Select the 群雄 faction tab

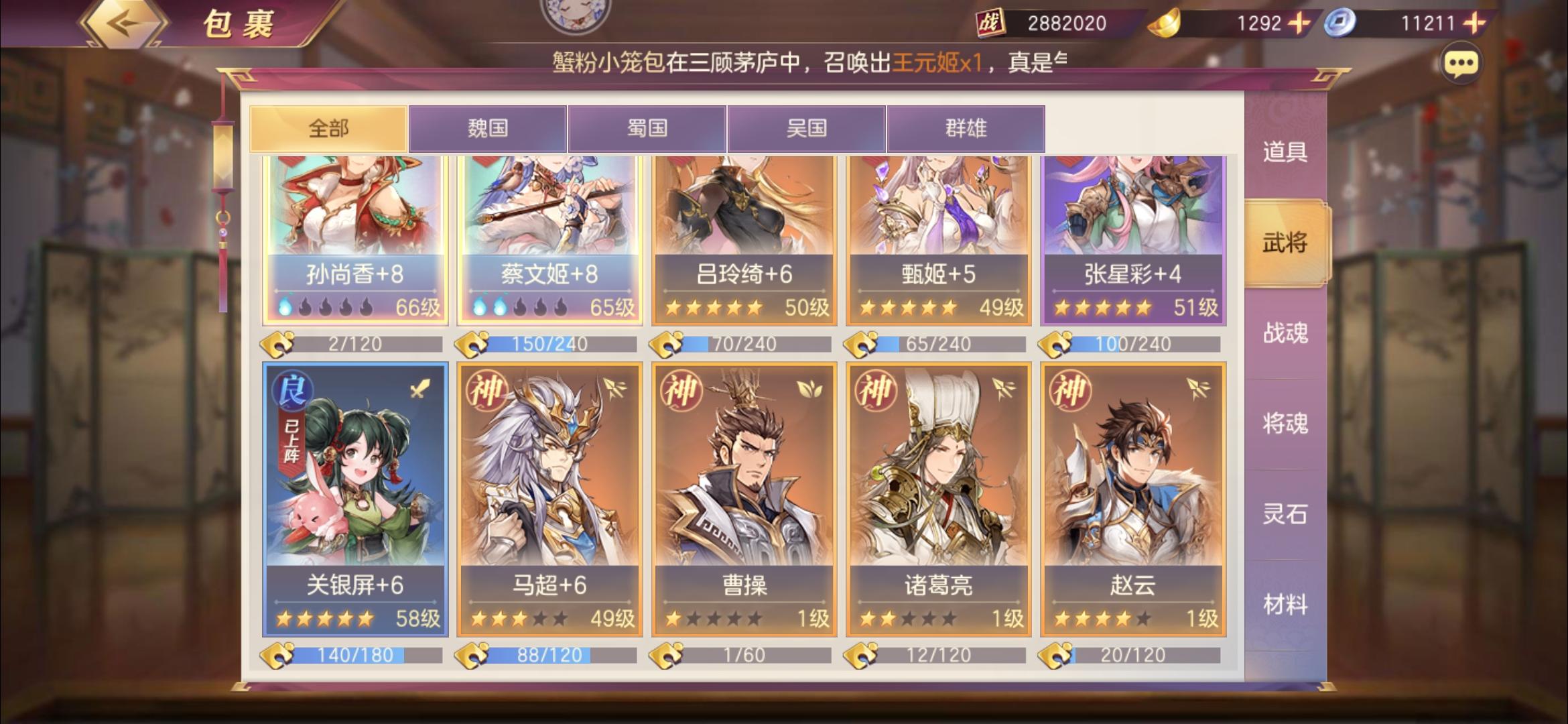[966, 128]
